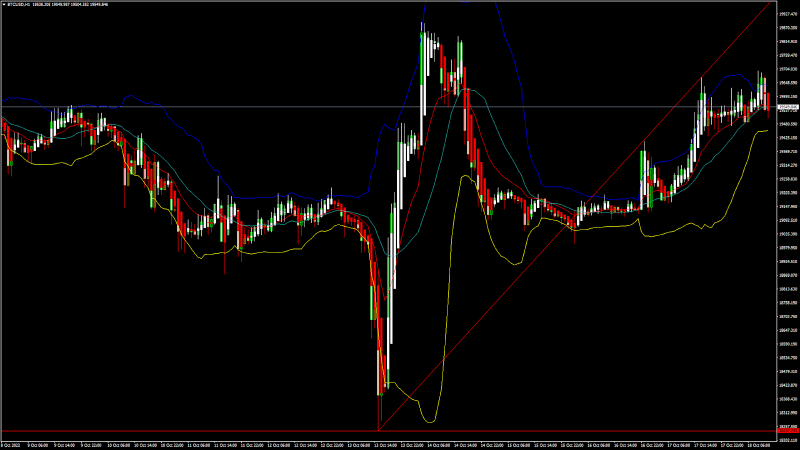Click the '12 Oct 06:00' time axis label
The image size is (800, 450).
click(x=279, y=445)
